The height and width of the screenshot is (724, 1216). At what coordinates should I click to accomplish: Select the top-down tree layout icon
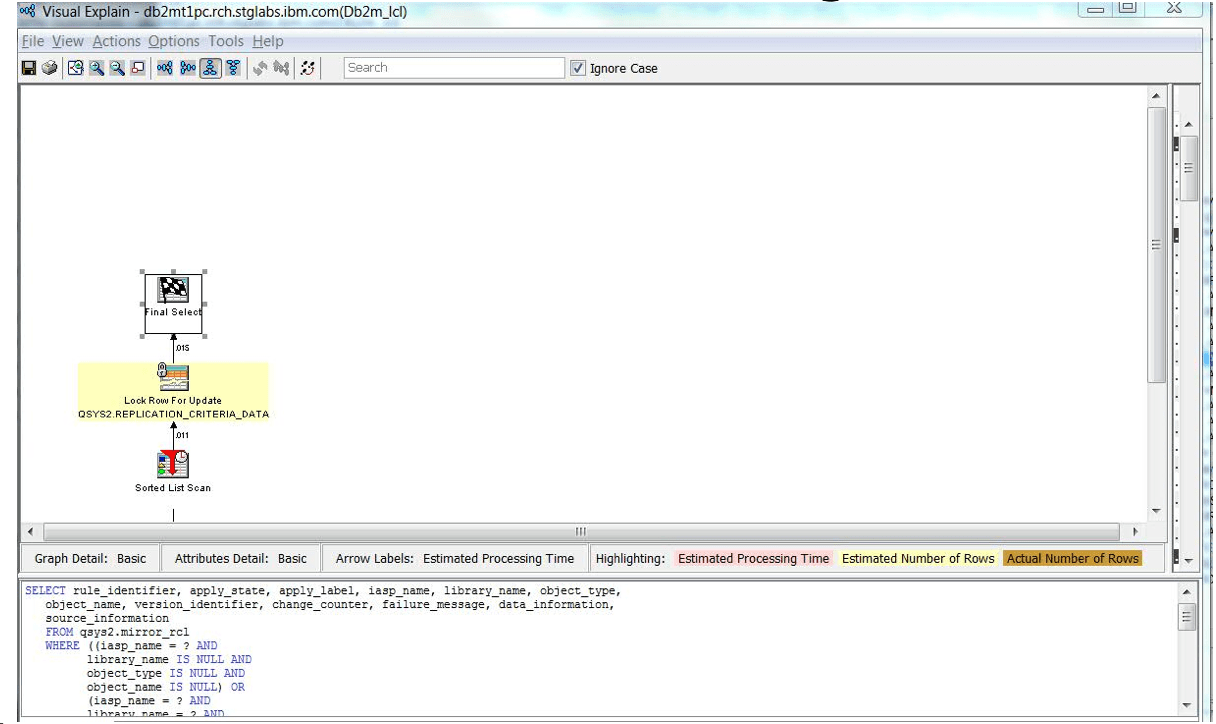[x=210, y=67]
